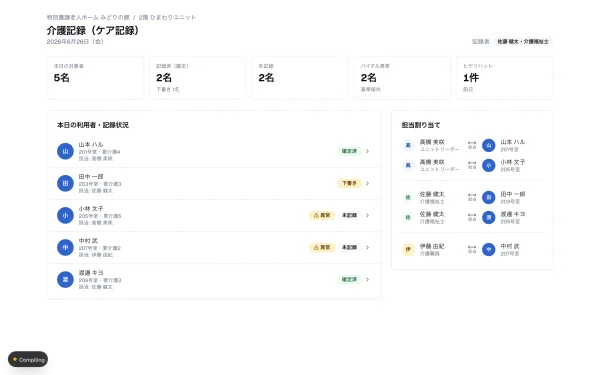Click 担当割り当て panel heading
This screenshot has width=600, height=375.
click(421, 125)
